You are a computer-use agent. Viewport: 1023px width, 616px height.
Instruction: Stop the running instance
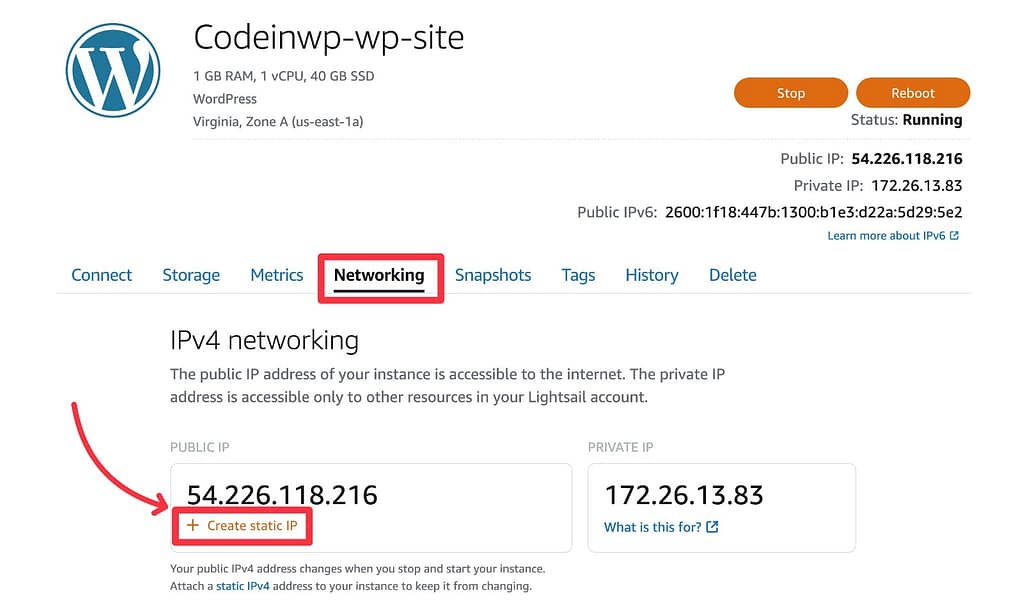coord(790,92)
